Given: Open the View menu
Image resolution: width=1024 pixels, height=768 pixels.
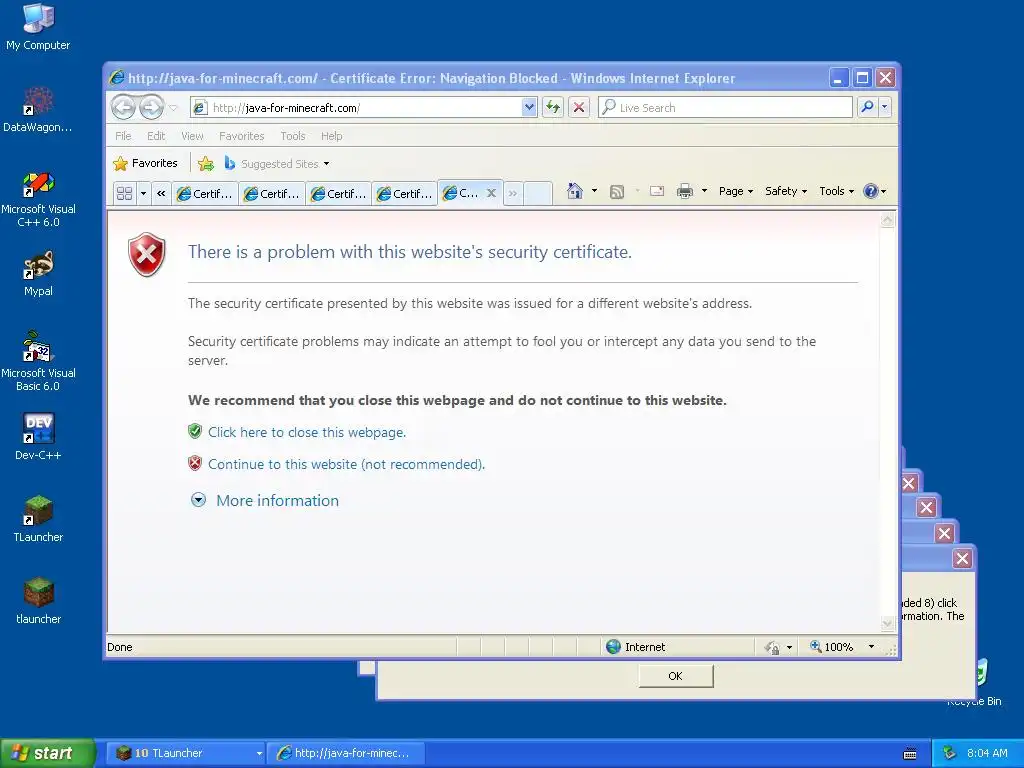Looking at the screenshot, I should 192,136.
